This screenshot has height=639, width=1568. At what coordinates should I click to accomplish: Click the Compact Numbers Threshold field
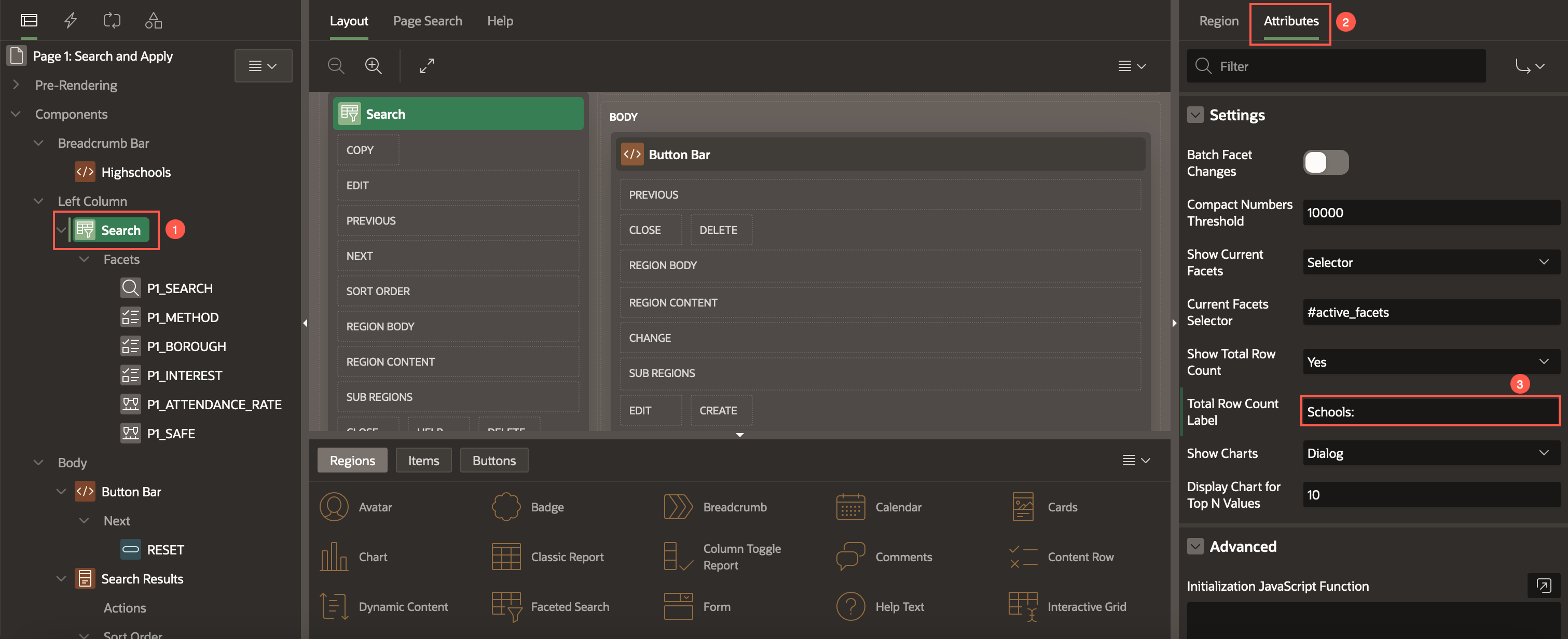coord(1431,212)
